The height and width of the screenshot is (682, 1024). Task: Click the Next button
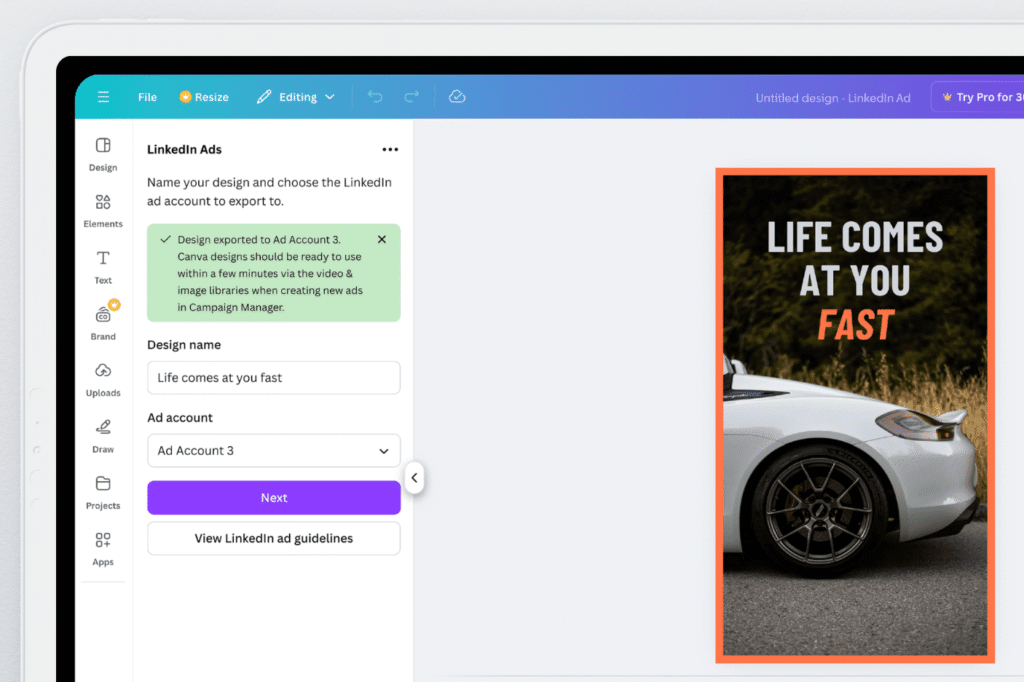273,497
